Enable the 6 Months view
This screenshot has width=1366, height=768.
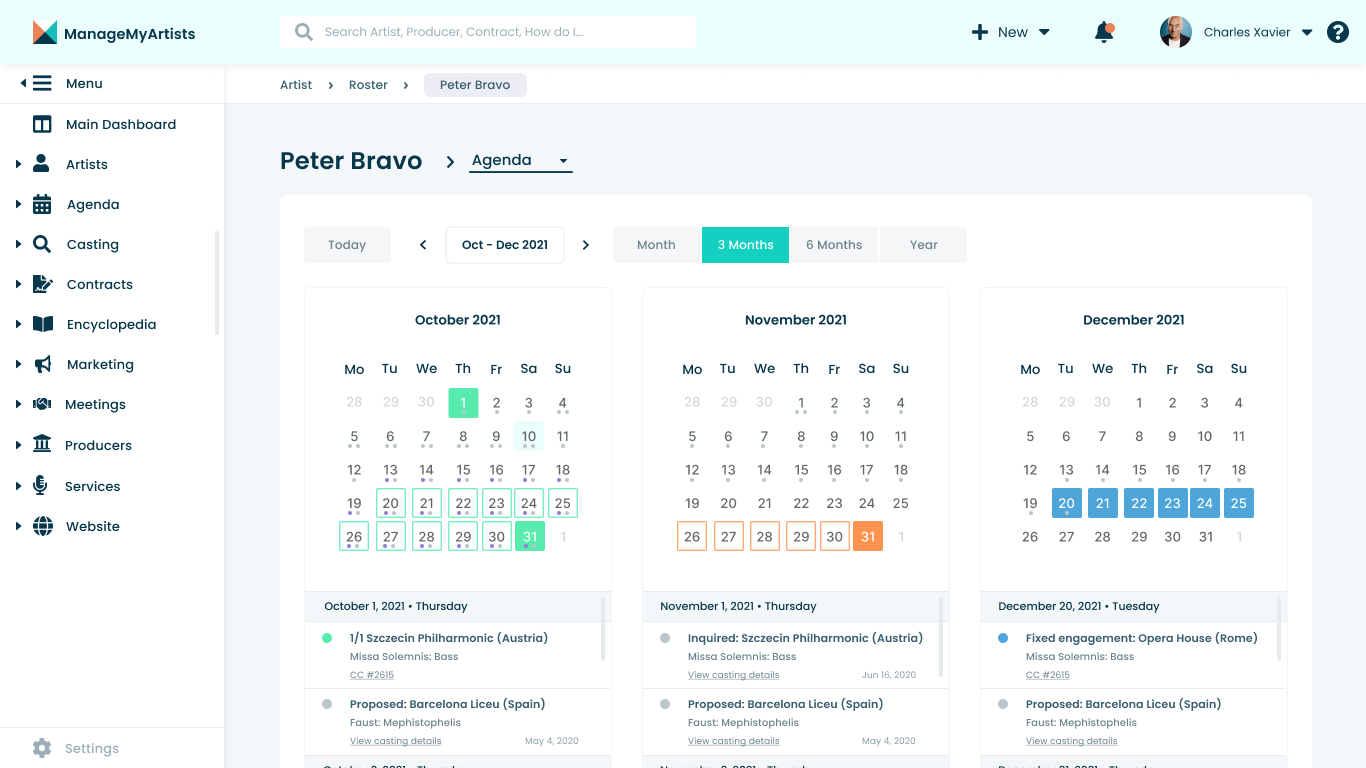click(834, 244)
